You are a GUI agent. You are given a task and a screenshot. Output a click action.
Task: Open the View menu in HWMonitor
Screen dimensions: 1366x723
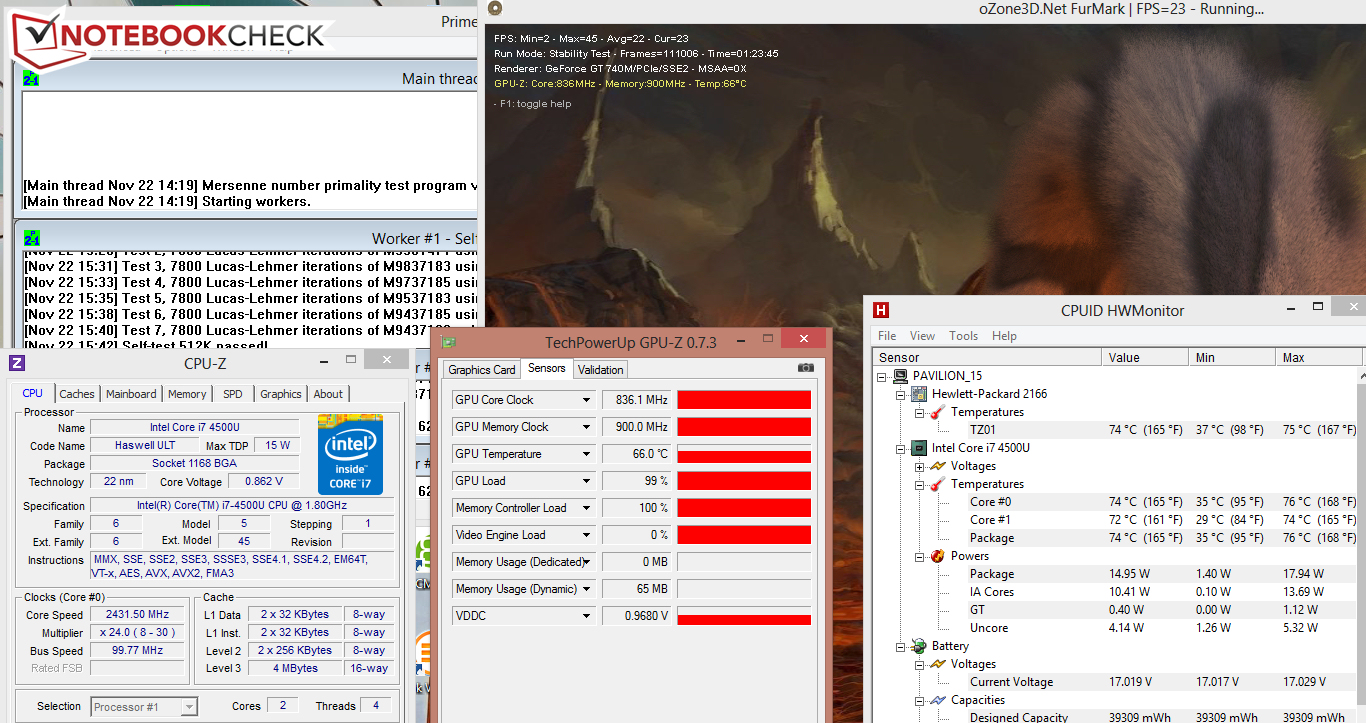[923, 336]
